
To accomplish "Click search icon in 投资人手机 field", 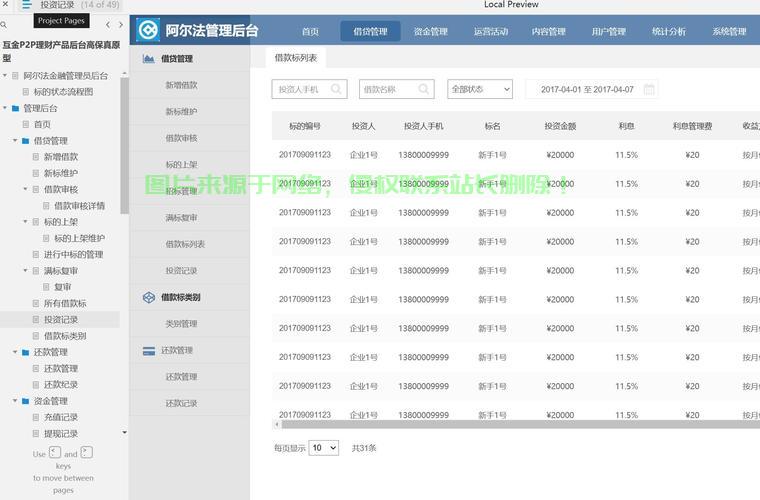I will [336, 89].
